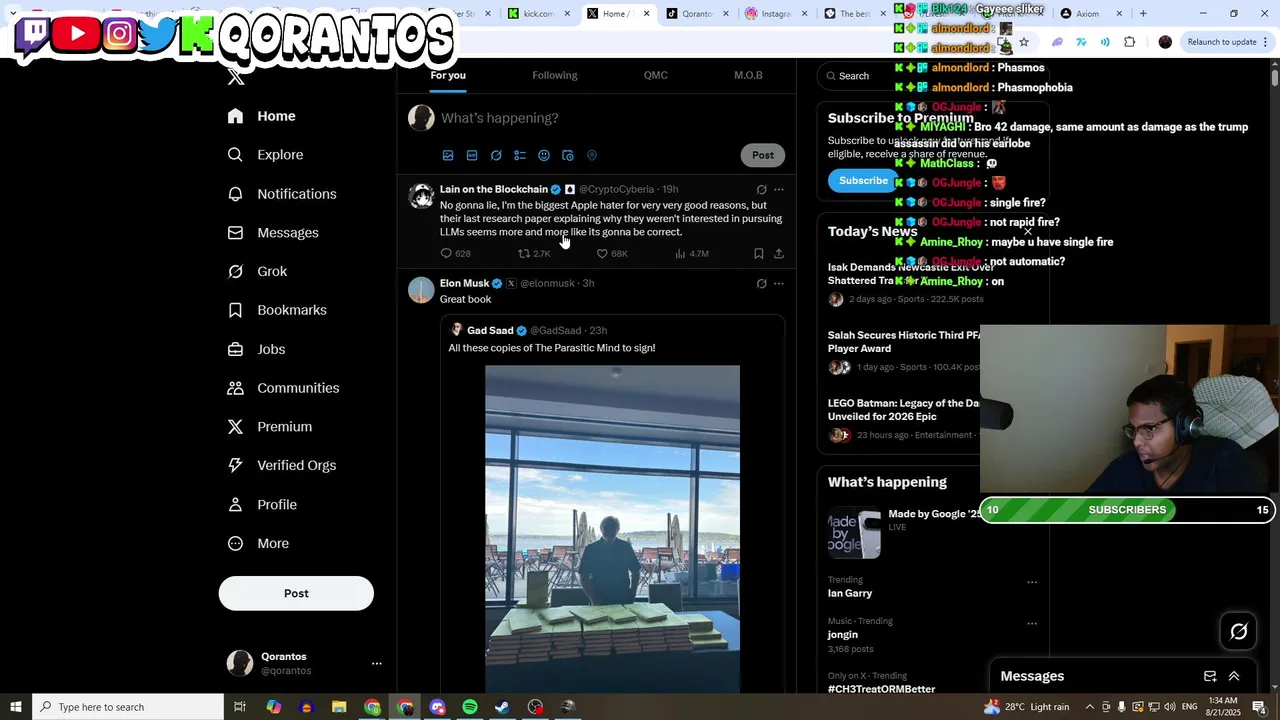Open the Verified Orgs page
Screen dimensions: 1280x720
click(x=282, y=465)
